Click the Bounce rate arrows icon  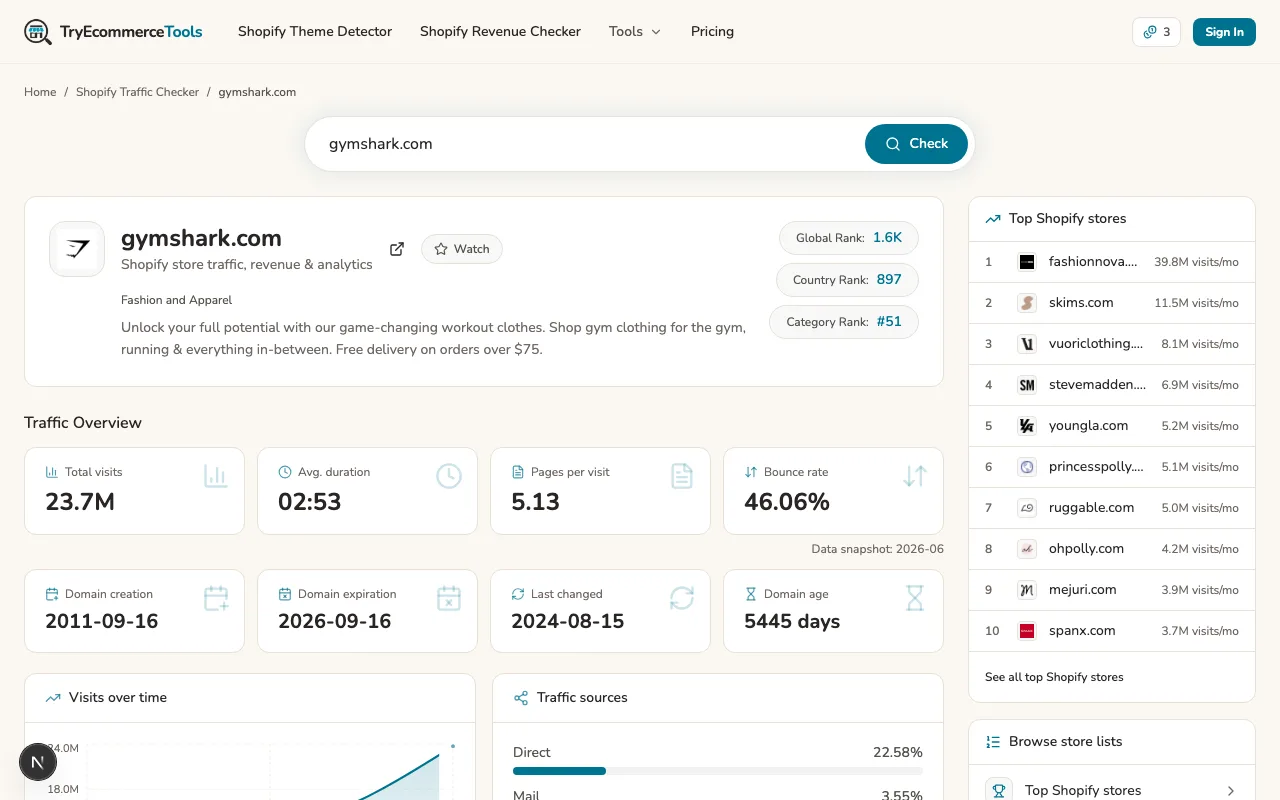click(x=915, y=476)
